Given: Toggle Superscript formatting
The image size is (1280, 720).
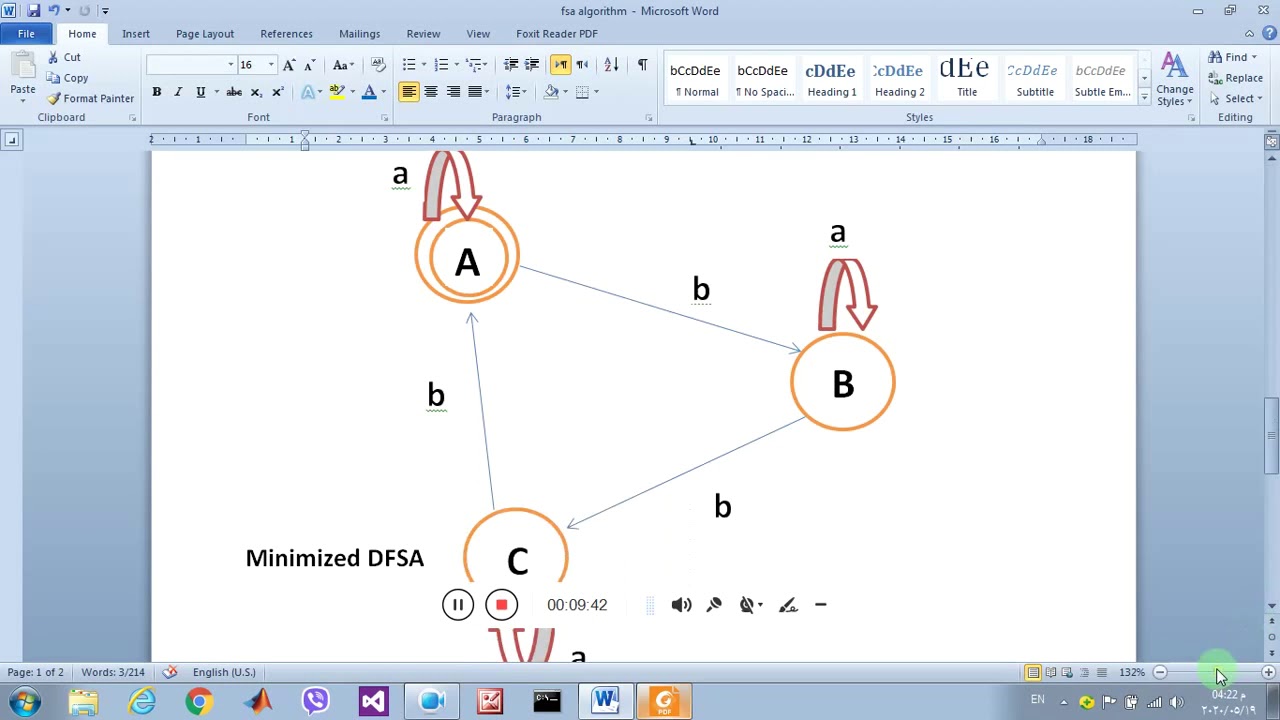Looking at the screenshot, I should 277,92.
